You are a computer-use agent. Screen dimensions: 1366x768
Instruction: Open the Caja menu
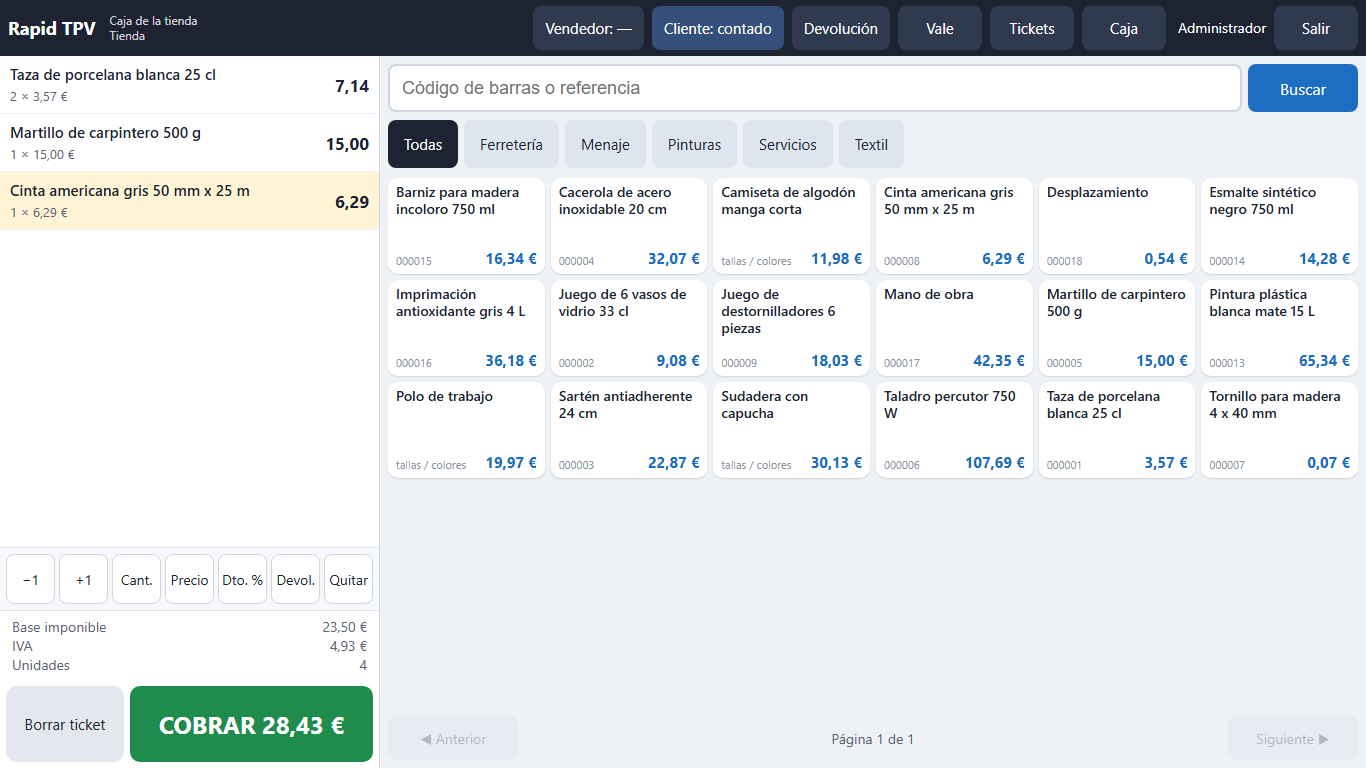click(1124, 28)
